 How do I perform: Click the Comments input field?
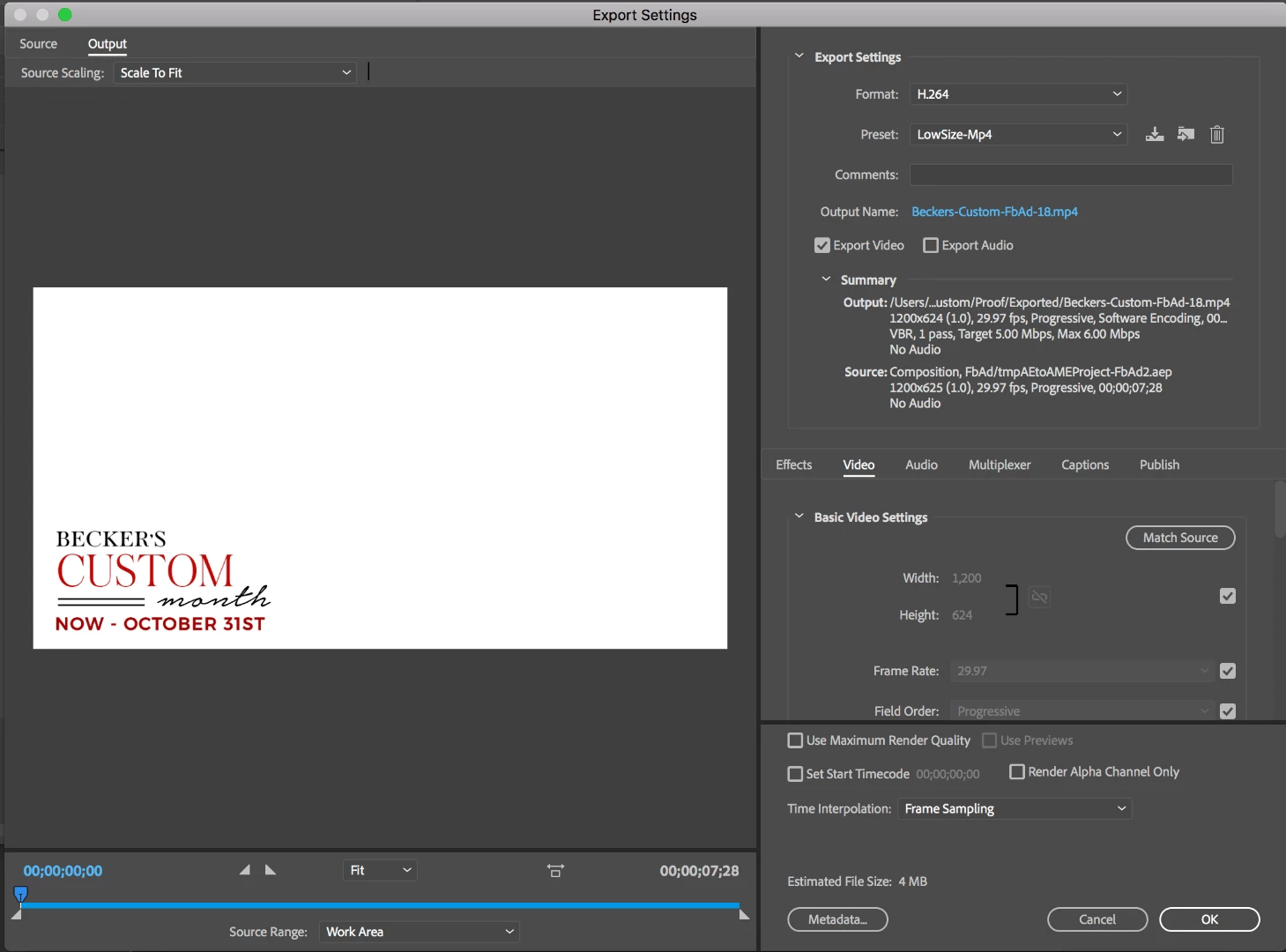[1071, 175]
